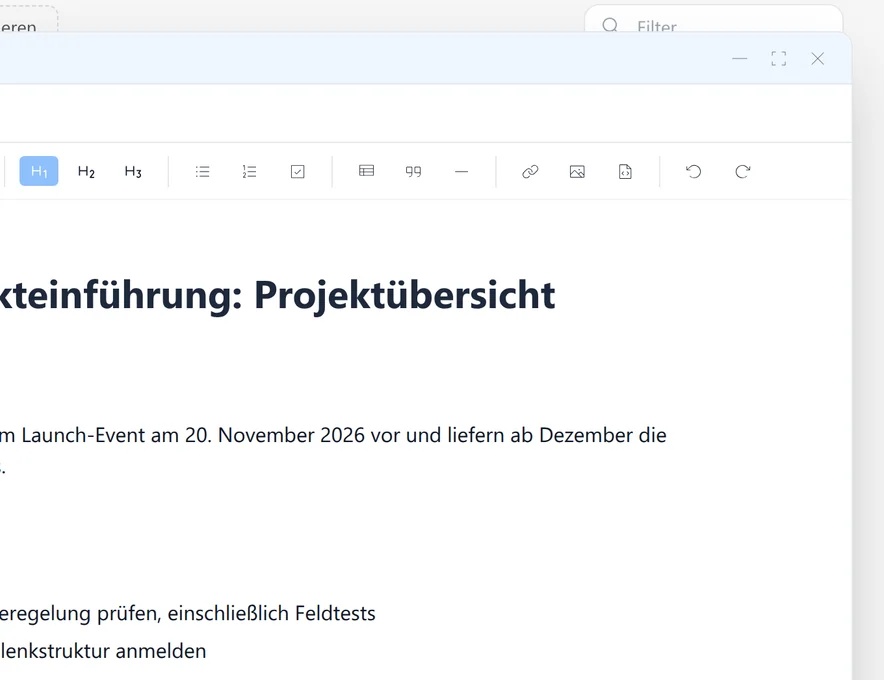This screenshot has height=680, width=884.
Task: Insert an image
Action: [577, 171]
